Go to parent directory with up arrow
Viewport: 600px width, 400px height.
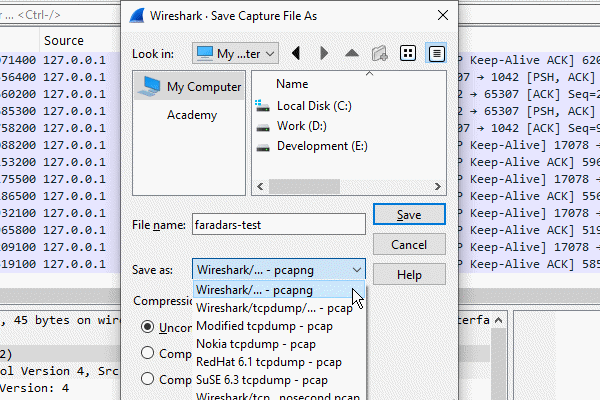(x=352, y=53)
